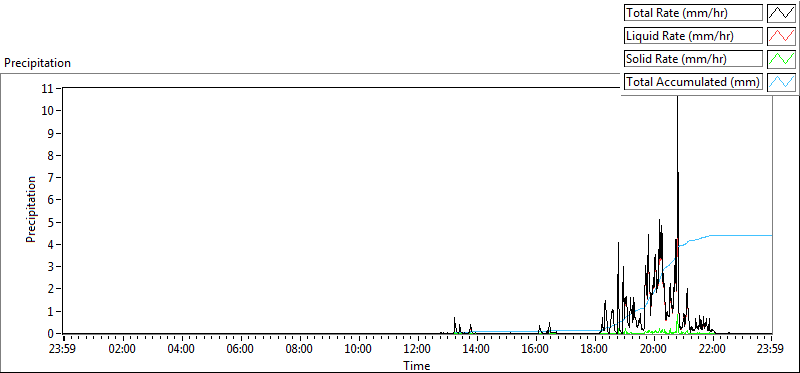
Task: Click the 22:00 time label
Action: click(712, 350)
